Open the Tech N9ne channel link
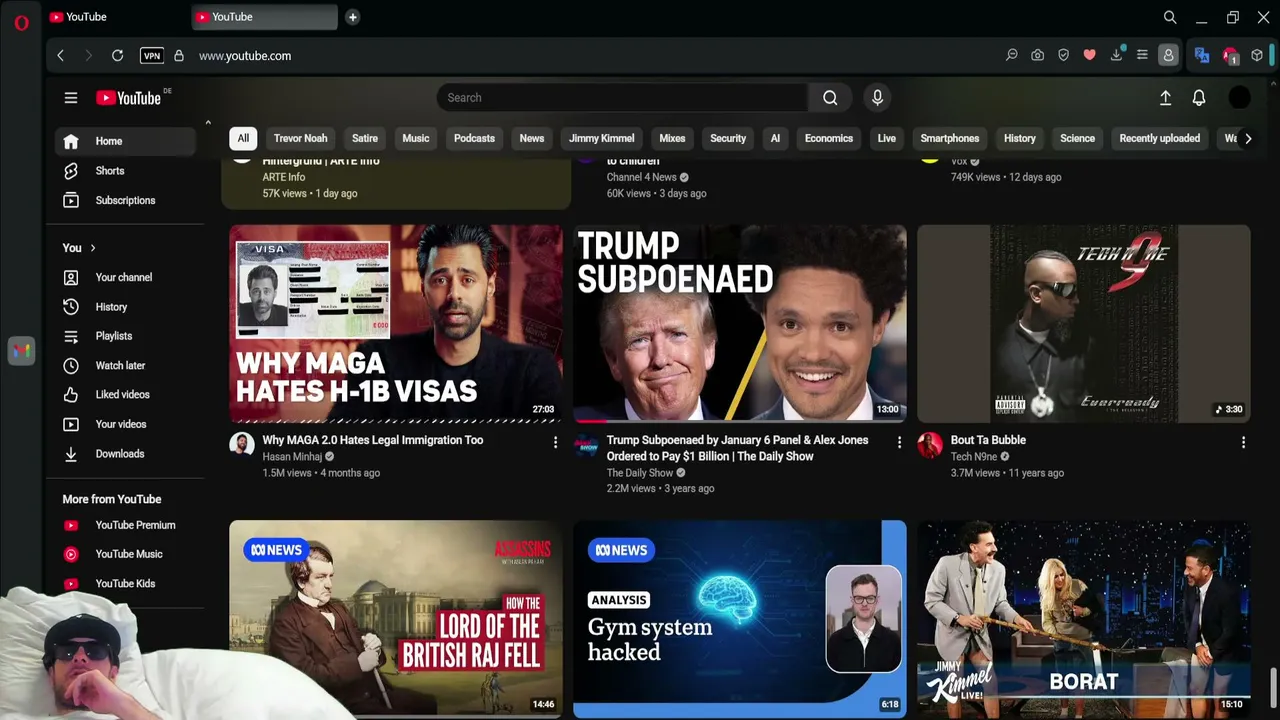1280x720 pixels. (x=974, y=457)
